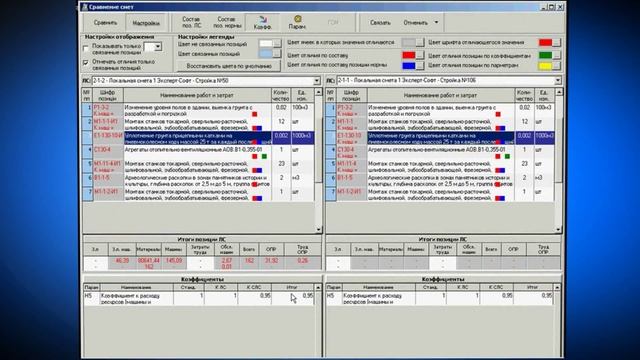Open dropdown beside 'Показывать только связанные позиции'
The width and height of the screenshot is (640, 360).
click(x=158, y=47)
